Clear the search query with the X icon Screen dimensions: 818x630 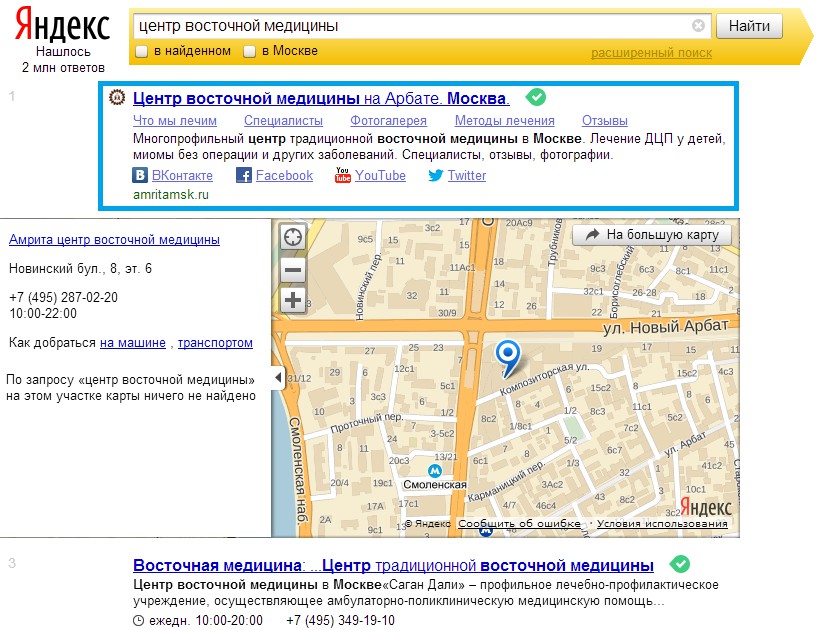point(698,25)
